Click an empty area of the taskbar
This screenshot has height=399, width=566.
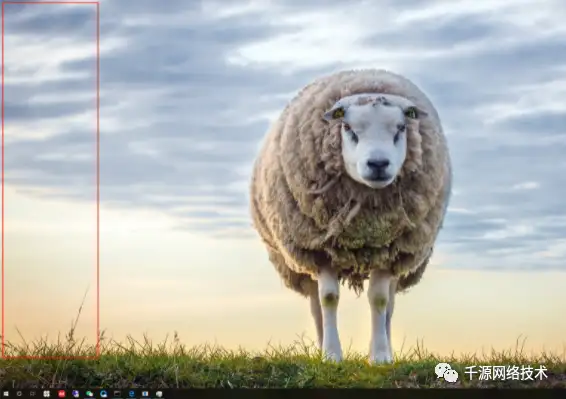point(325,394)
